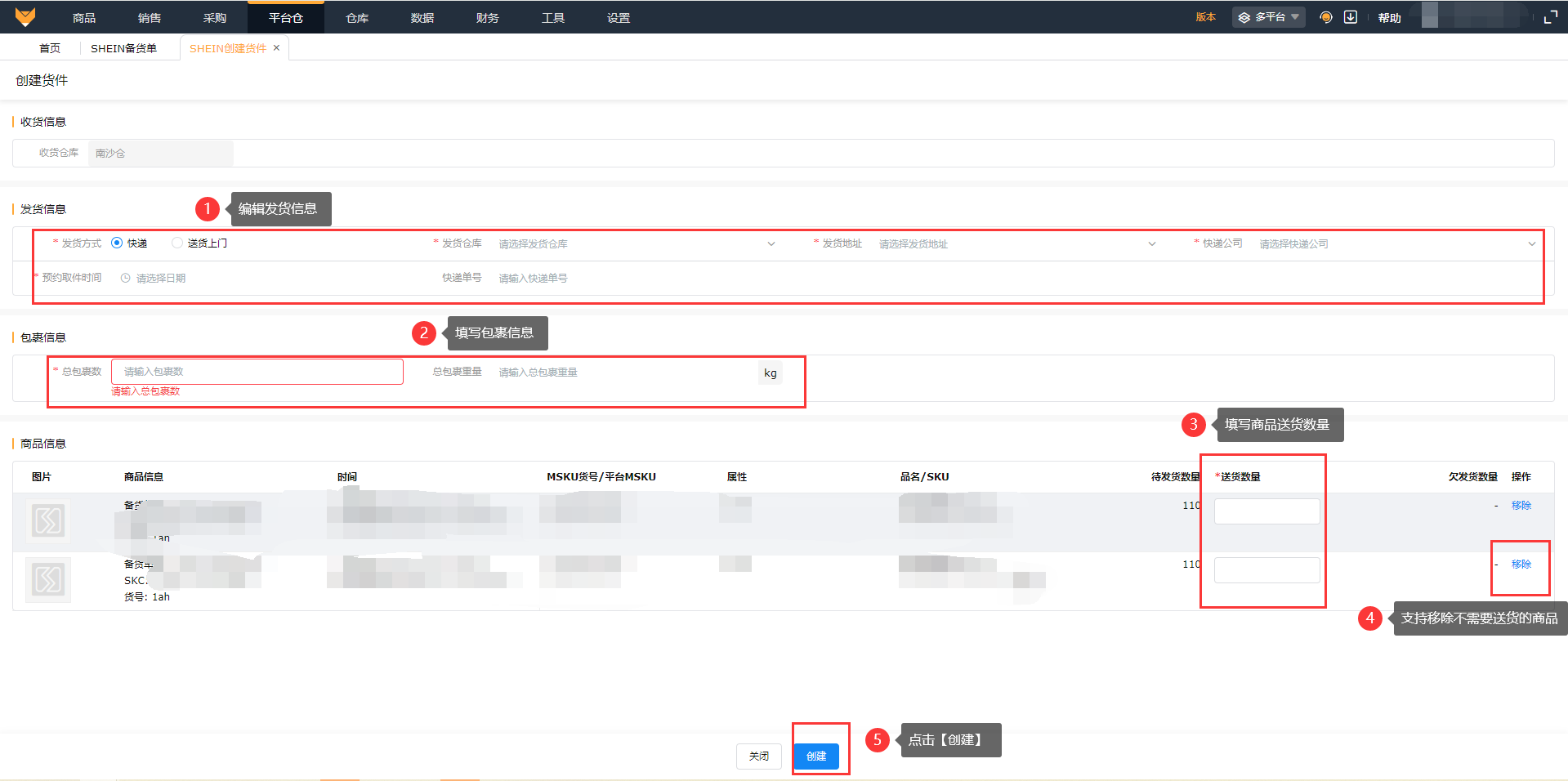Click the 品名/SKU column header
The height and width of the screenshot is (781, 1568).
coord(925,477)
